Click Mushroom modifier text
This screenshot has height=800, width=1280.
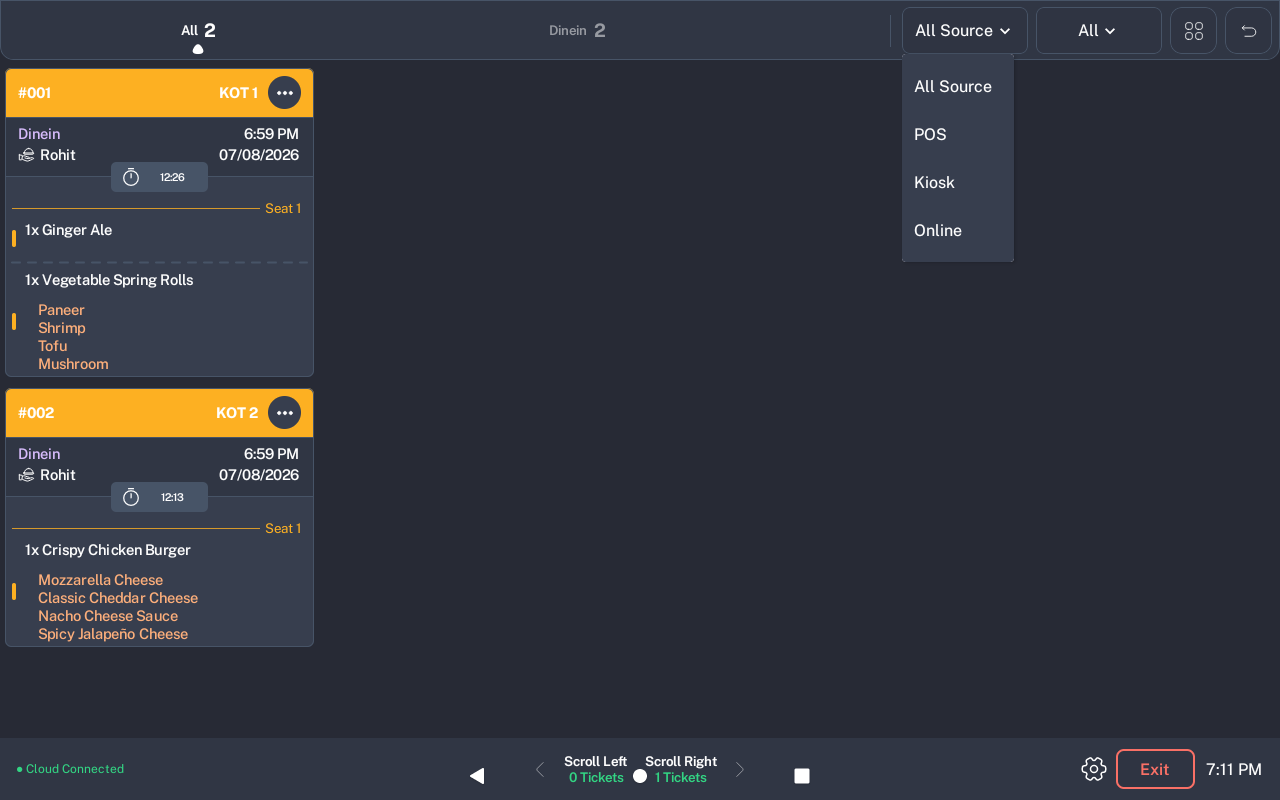tap(73, 364)
